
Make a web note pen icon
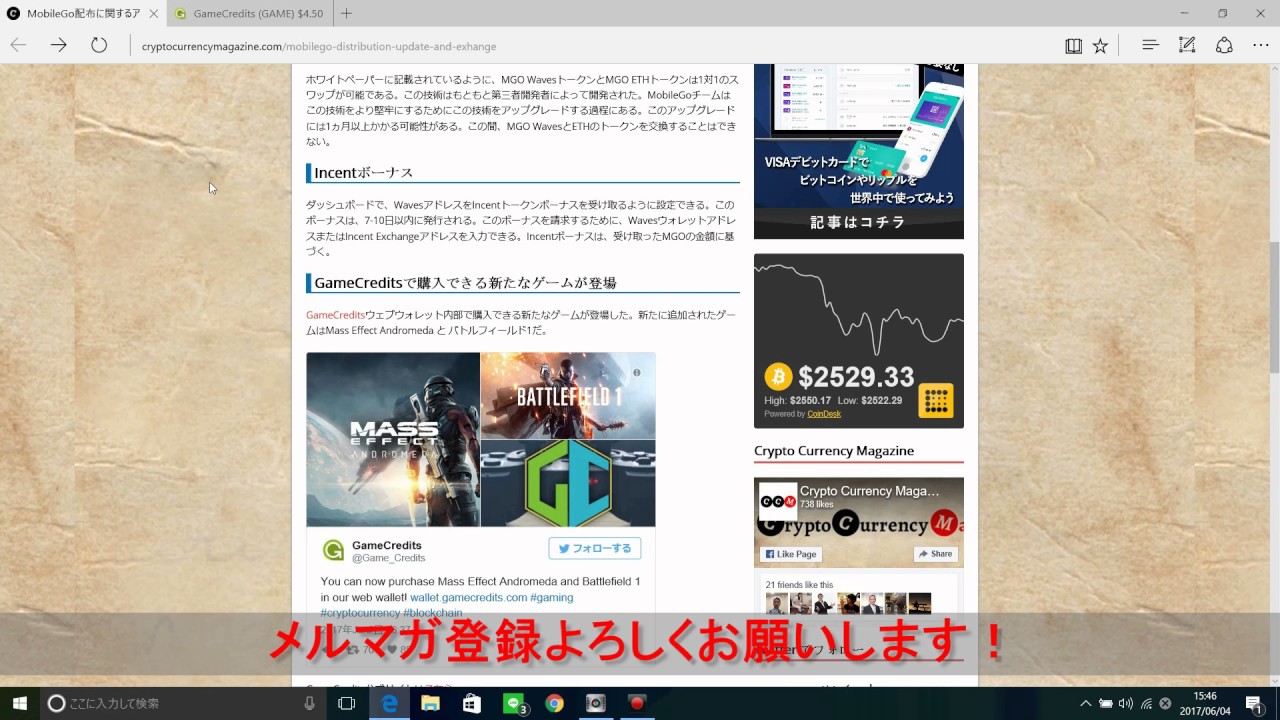[x=1187, y=45]
